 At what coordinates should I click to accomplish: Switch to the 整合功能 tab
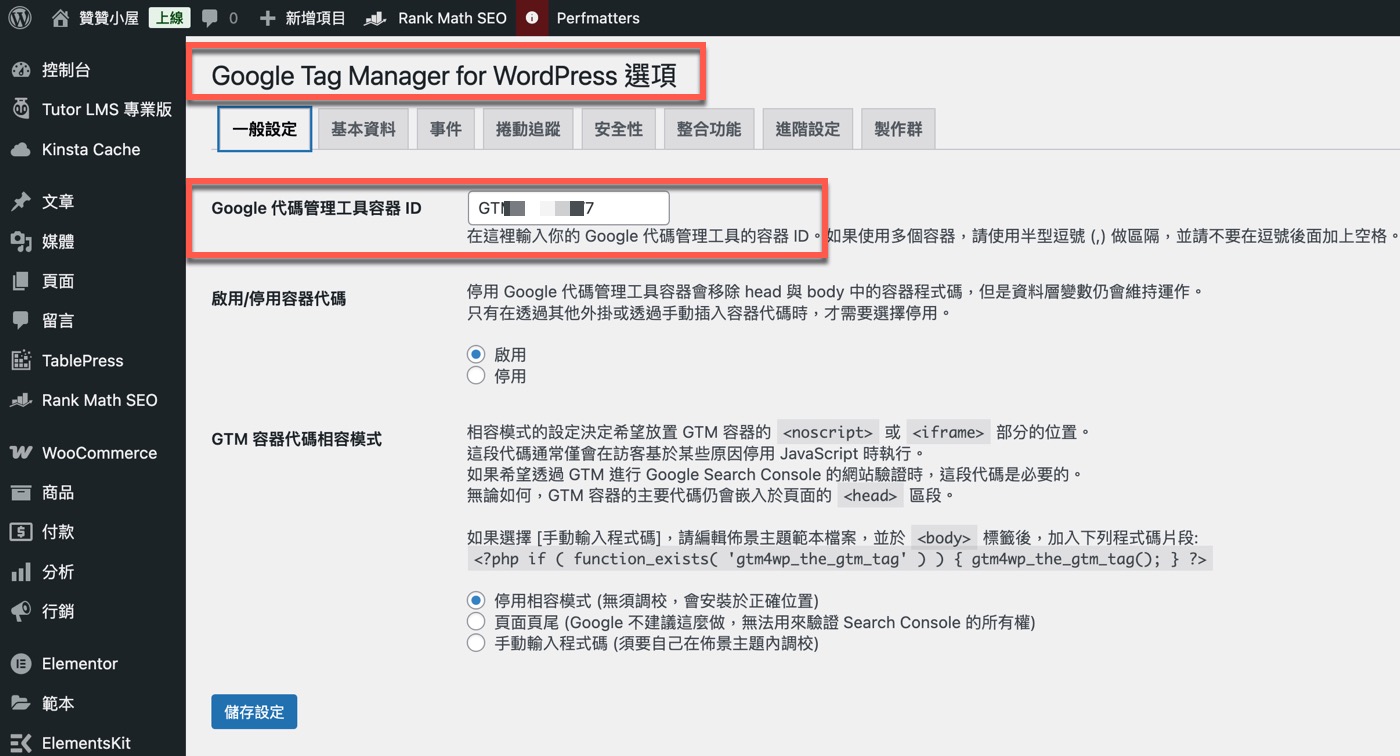click(709, 129)
